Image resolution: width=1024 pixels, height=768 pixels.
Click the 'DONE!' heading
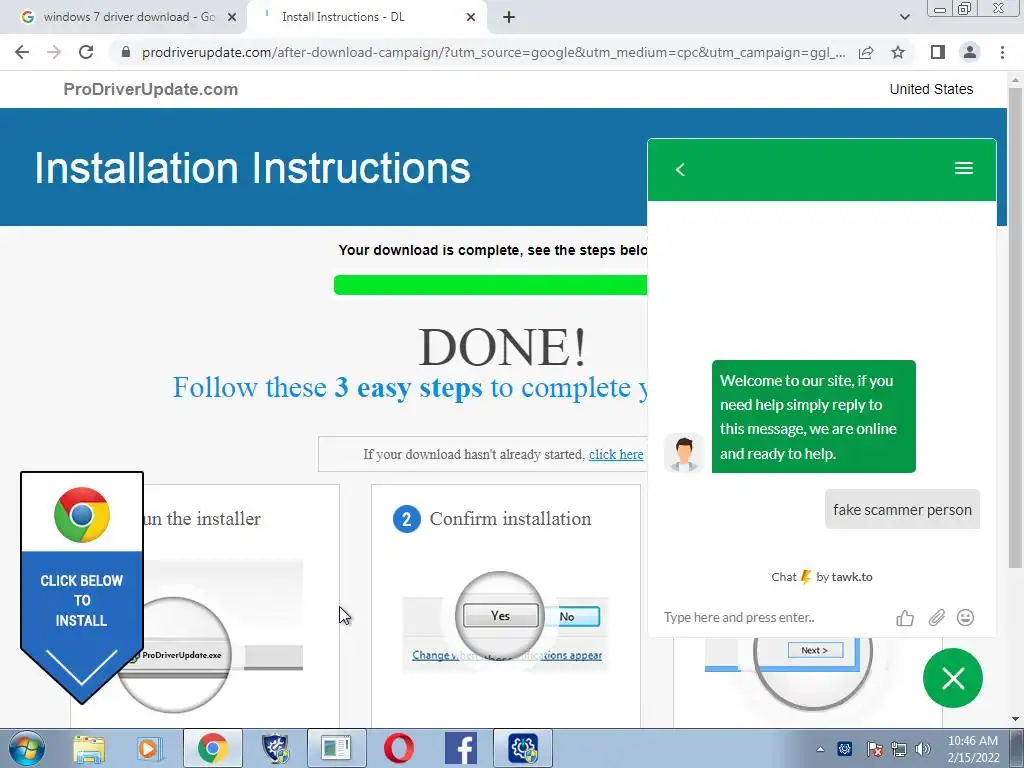point(502,347)
